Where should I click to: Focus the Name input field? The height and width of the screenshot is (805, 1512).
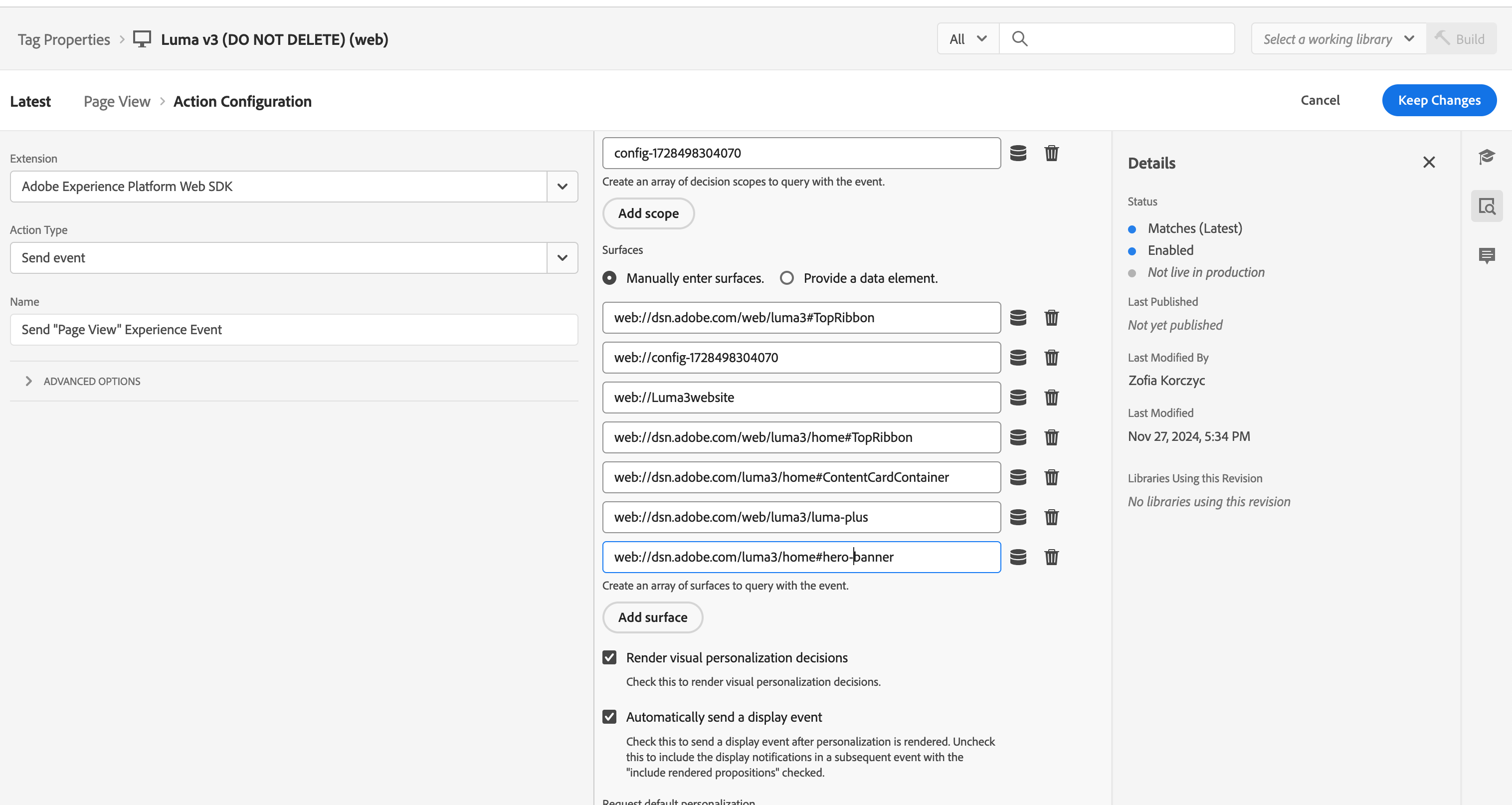tap(294, 330)
